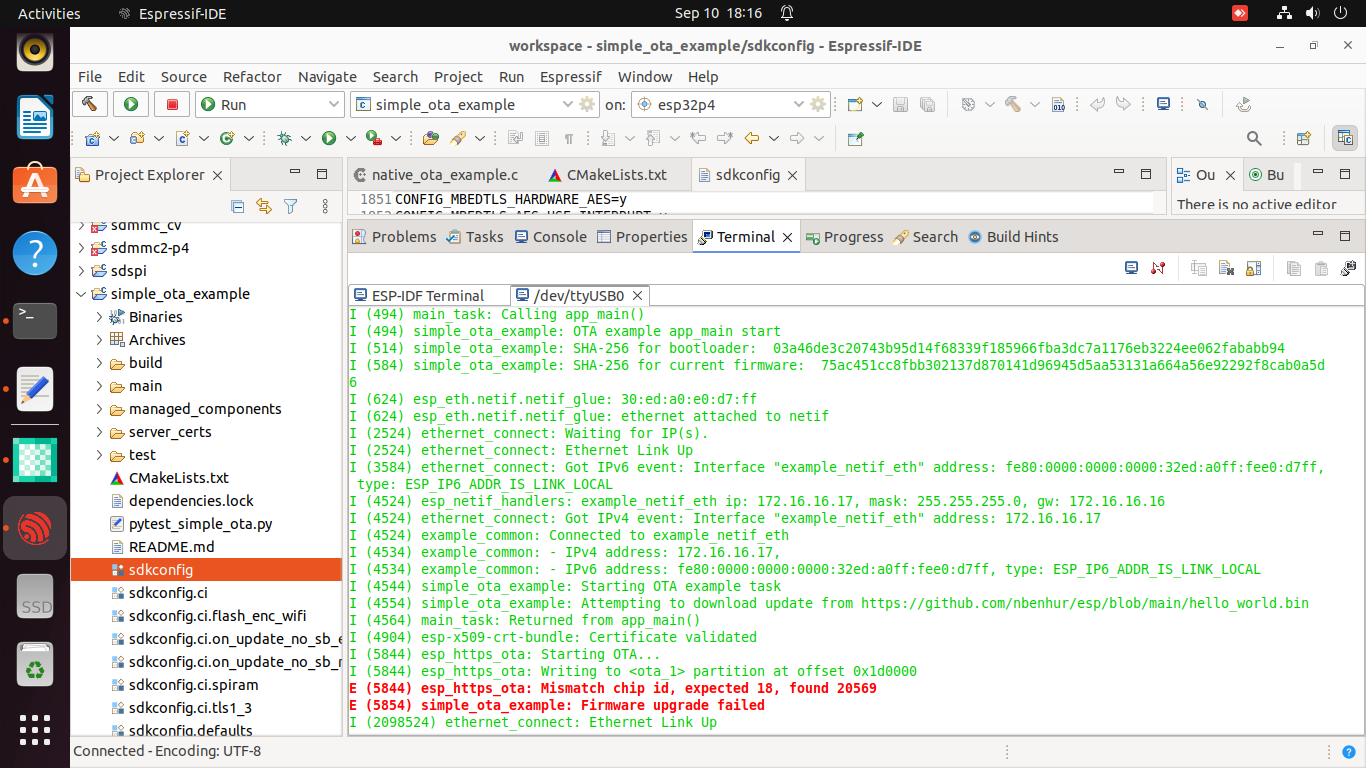Expand the Binaries node
Screen dimensions: 1366x768
click(x=99, y=317)
